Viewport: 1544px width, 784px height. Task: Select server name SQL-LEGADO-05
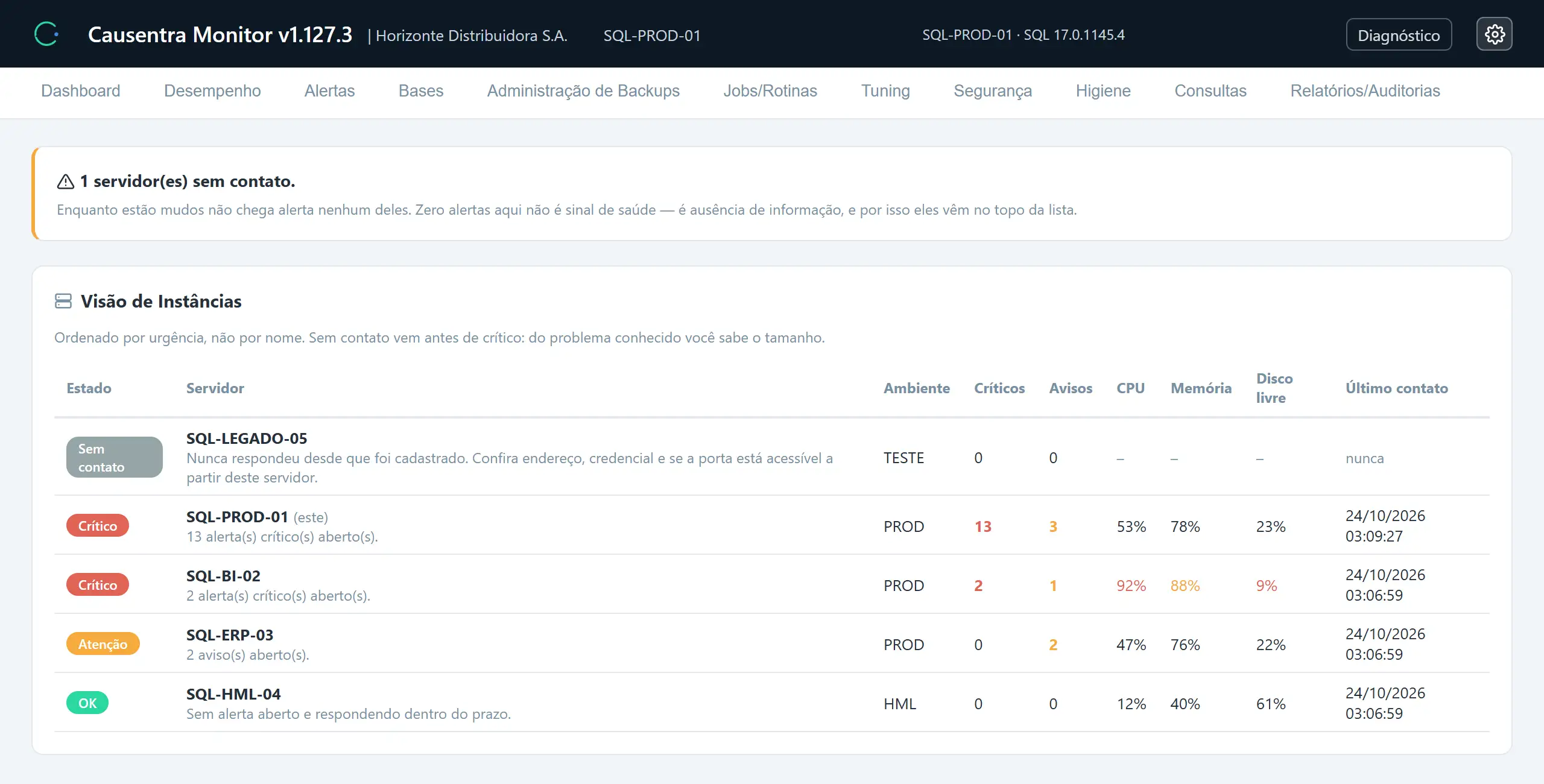click(x=247, y=438)
